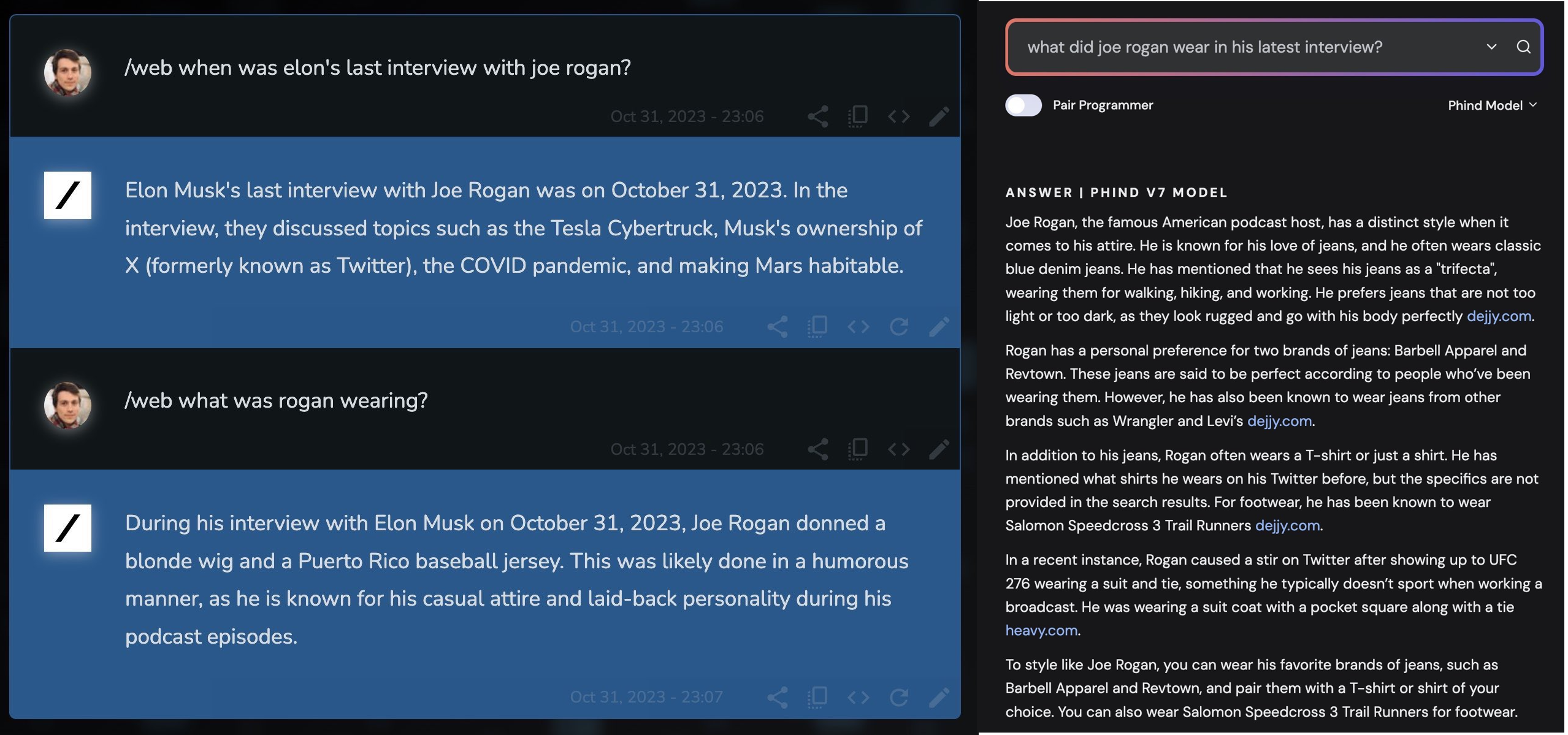Share the Cybertruck interview answer
Image resolution: width=1568 pixels, height=735 pixels.
[x=777, y=327]
